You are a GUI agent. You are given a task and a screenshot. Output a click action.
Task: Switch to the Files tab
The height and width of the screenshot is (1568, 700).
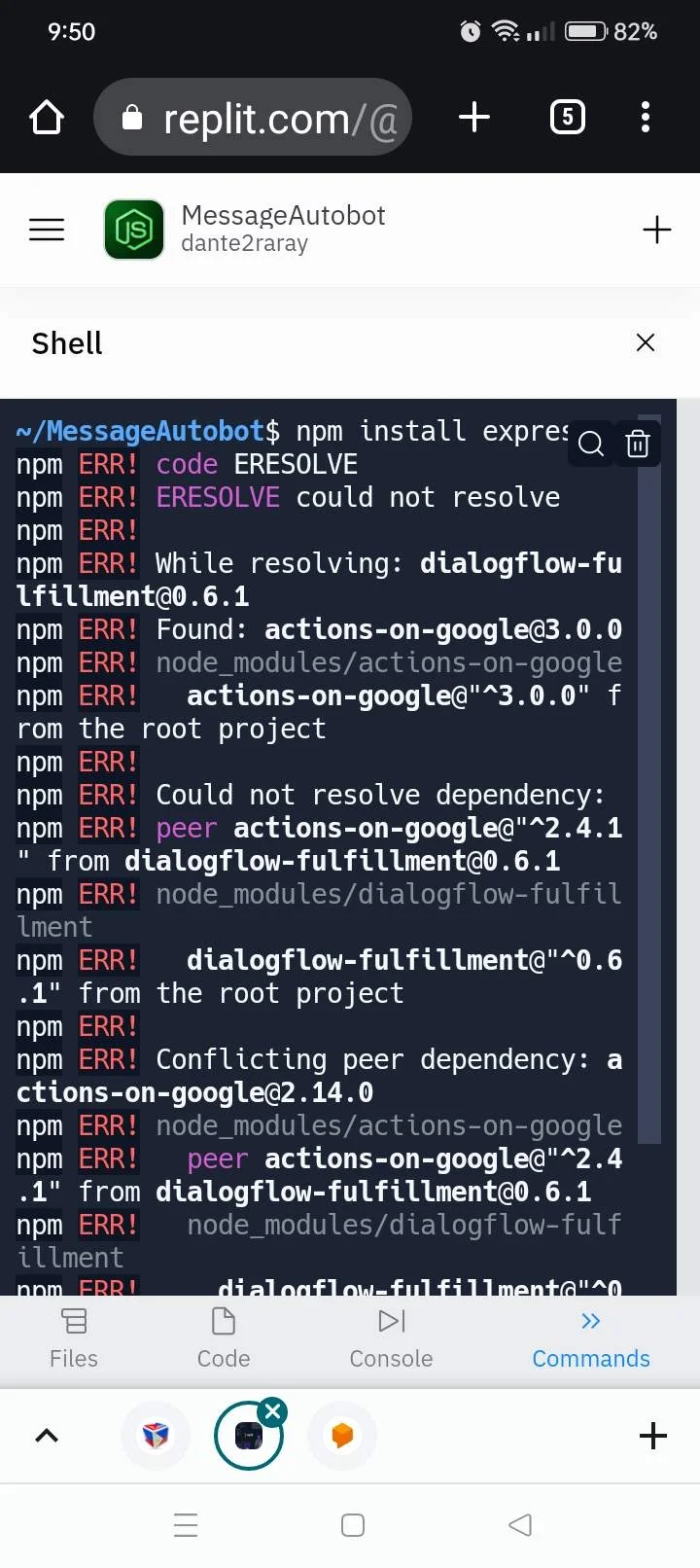click(x=74, y=1339)
